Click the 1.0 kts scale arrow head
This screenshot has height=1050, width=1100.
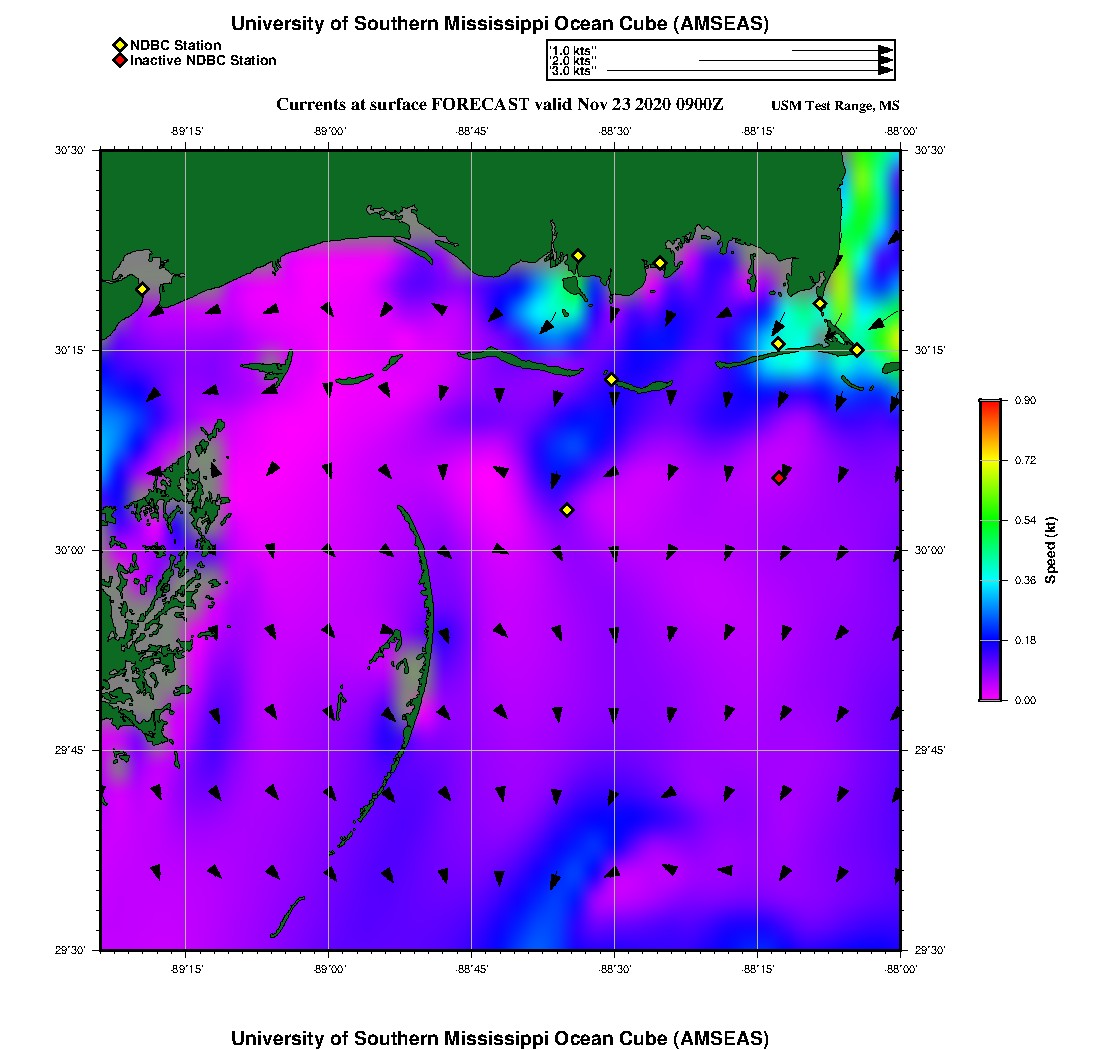click(885, 50)
